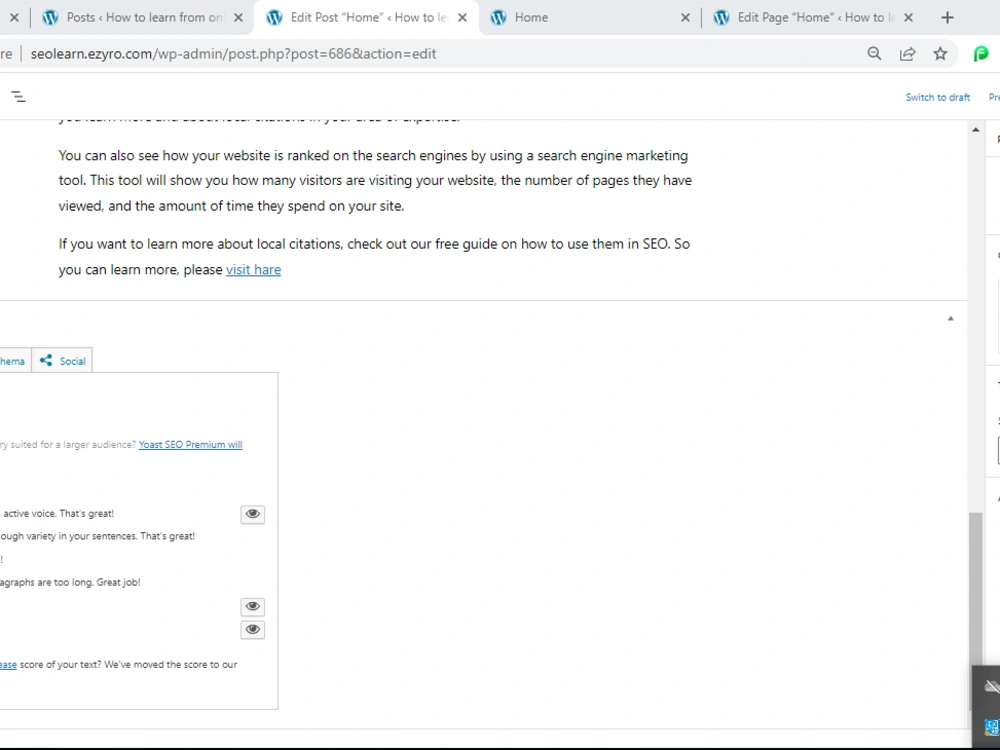The image size is (1000, 750).
Task: Open a new browser tab
Action: tap(947, 17)
